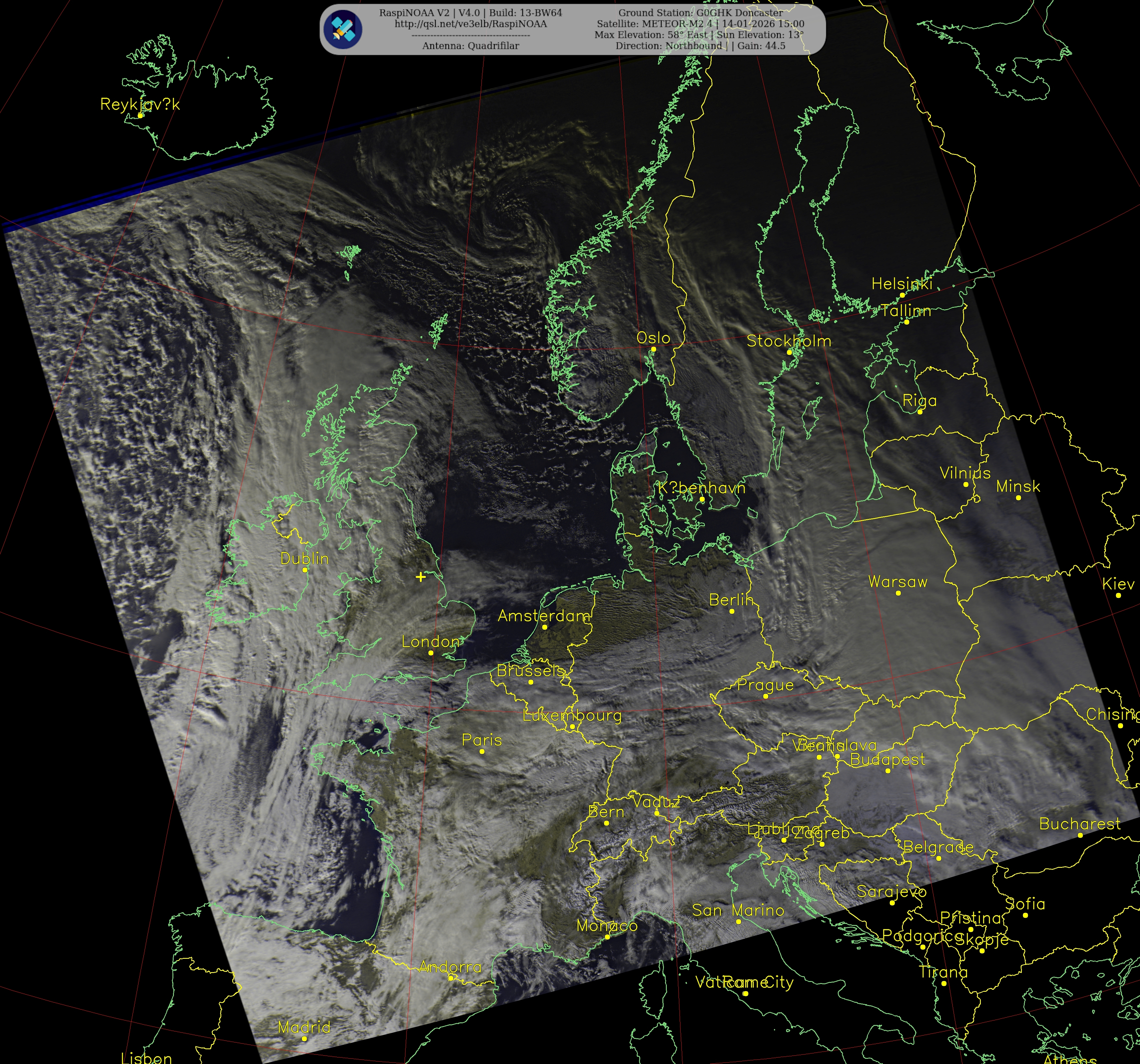Image resolution: width=1140 pixels, height=1064 pixels.
Task: Click the Reykjavik city dot marker
Action: click(140, 115)
